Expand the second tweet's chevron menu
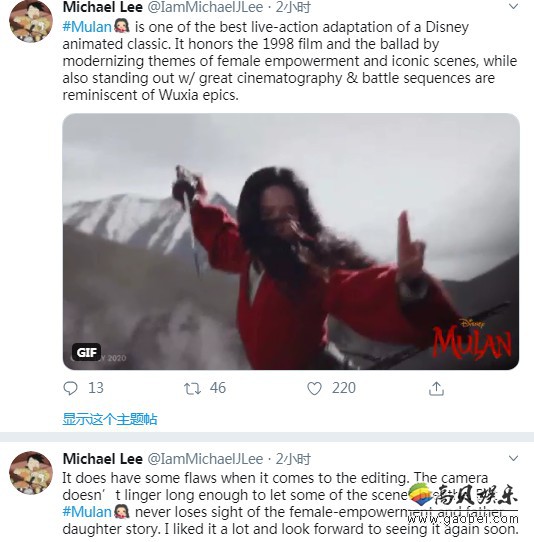This screenshot has height=542, width=534. pos(514,458)
